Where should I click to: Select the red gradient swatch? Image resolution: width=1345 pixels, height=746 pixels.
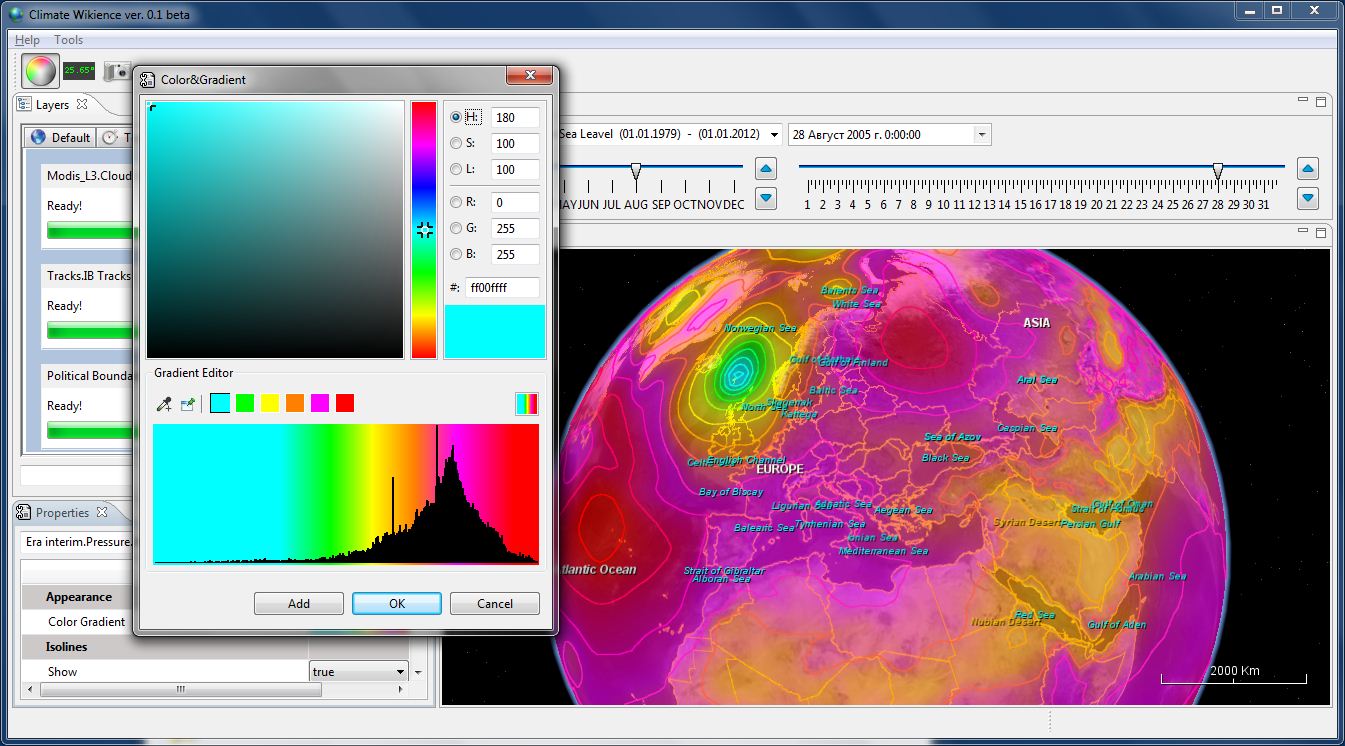pos(345,403)
